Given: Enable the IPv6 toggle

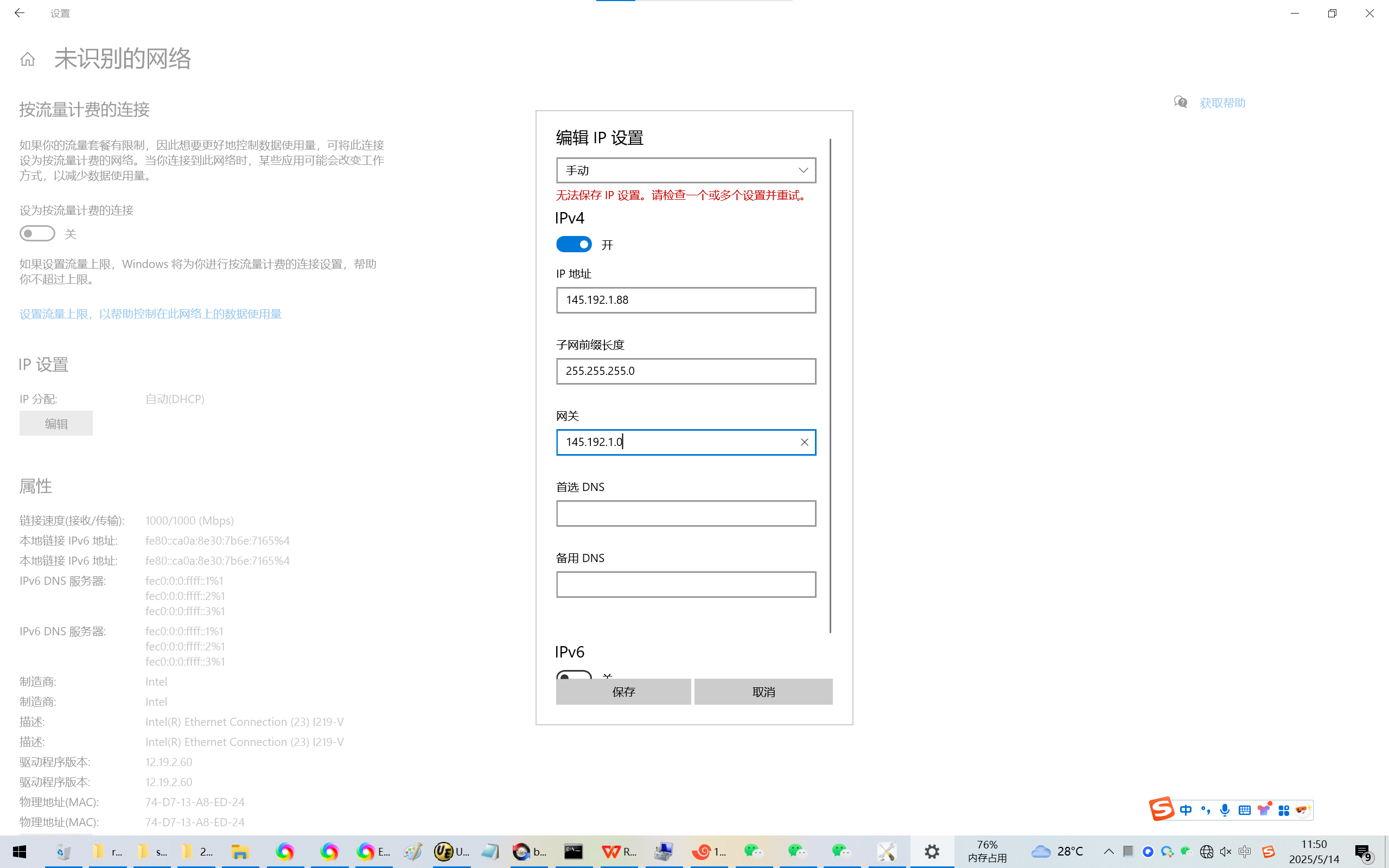Looking at the screenshot, I should [574, 675].
